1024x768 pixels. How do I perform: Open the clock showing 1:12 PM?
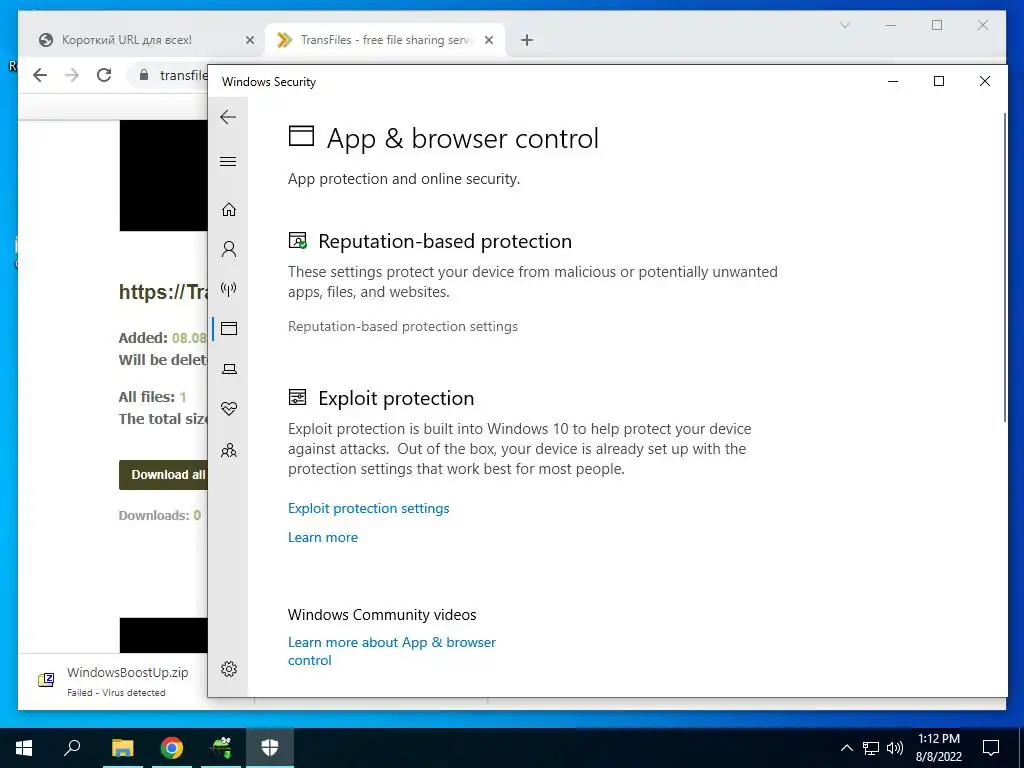[x=938, y=748]
